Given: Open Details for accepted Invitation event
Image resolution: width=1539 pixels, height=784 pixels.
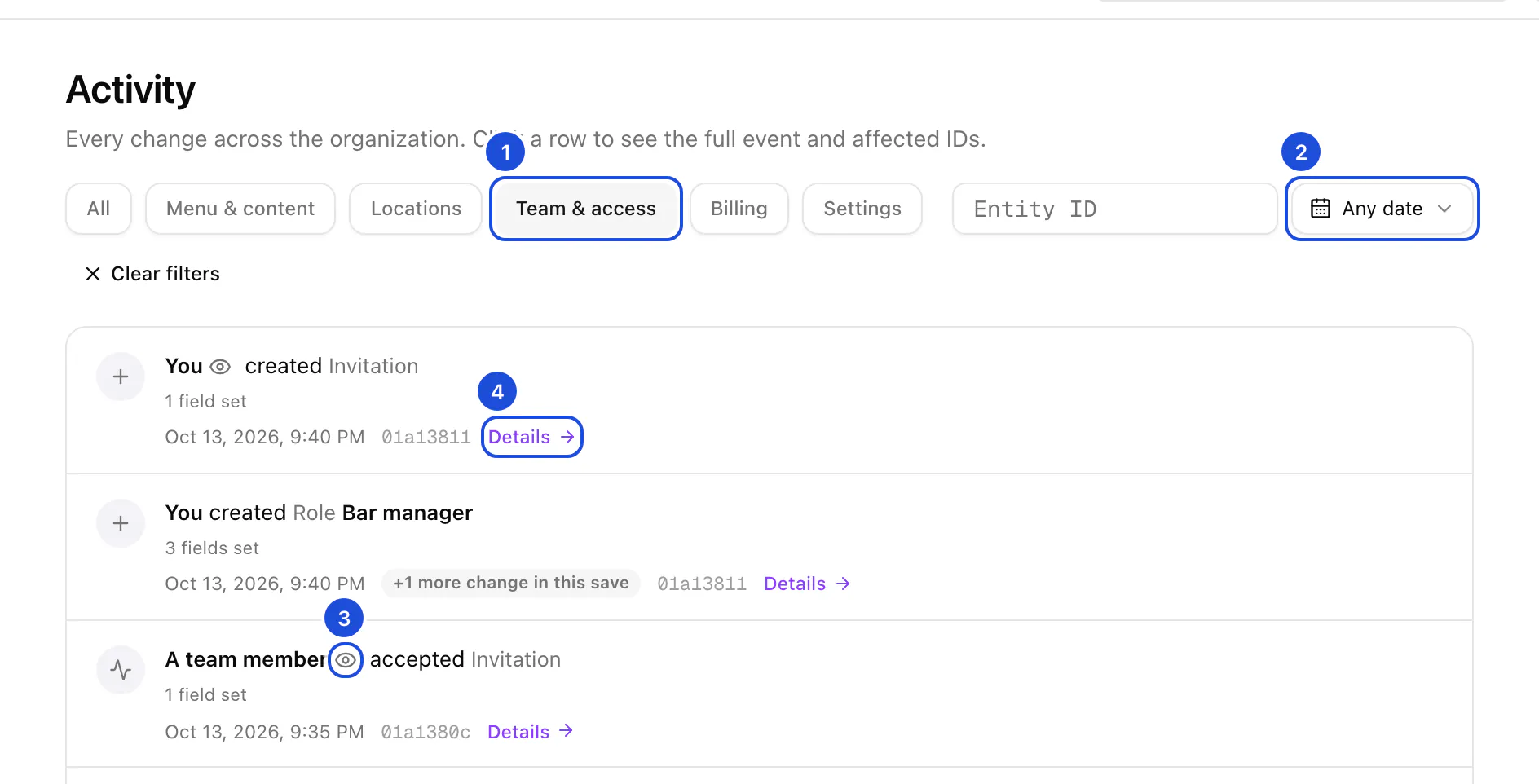Looking at the screenshot, I should pyautogui.click(x=531, y=732).
